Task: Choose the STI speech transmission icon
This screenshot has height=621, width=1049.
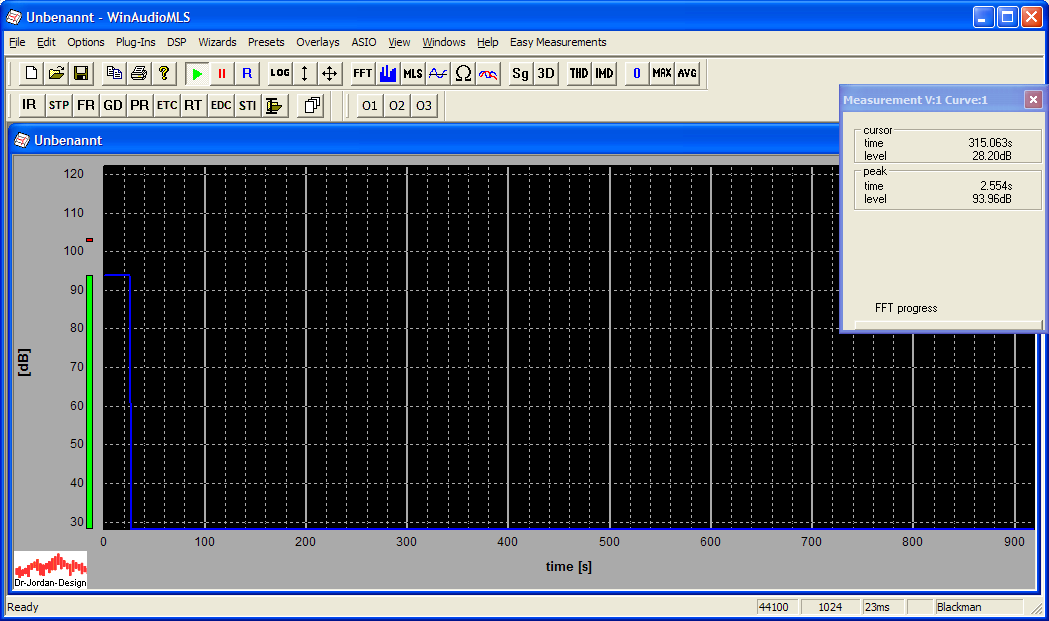Action: [x=247, y=105]
